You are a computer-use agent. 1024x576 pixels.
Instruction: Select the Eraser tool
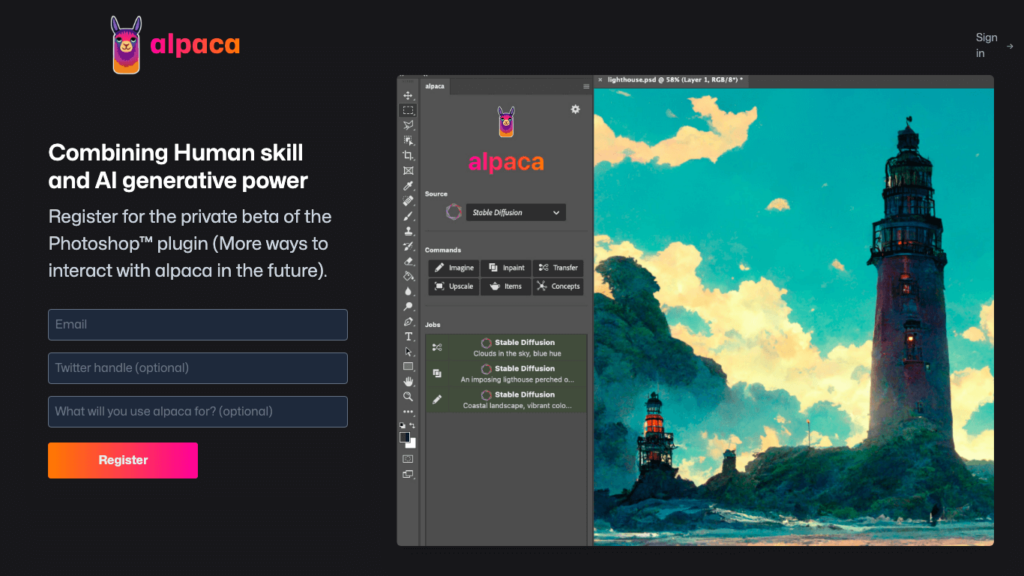[x=408, y=261]
